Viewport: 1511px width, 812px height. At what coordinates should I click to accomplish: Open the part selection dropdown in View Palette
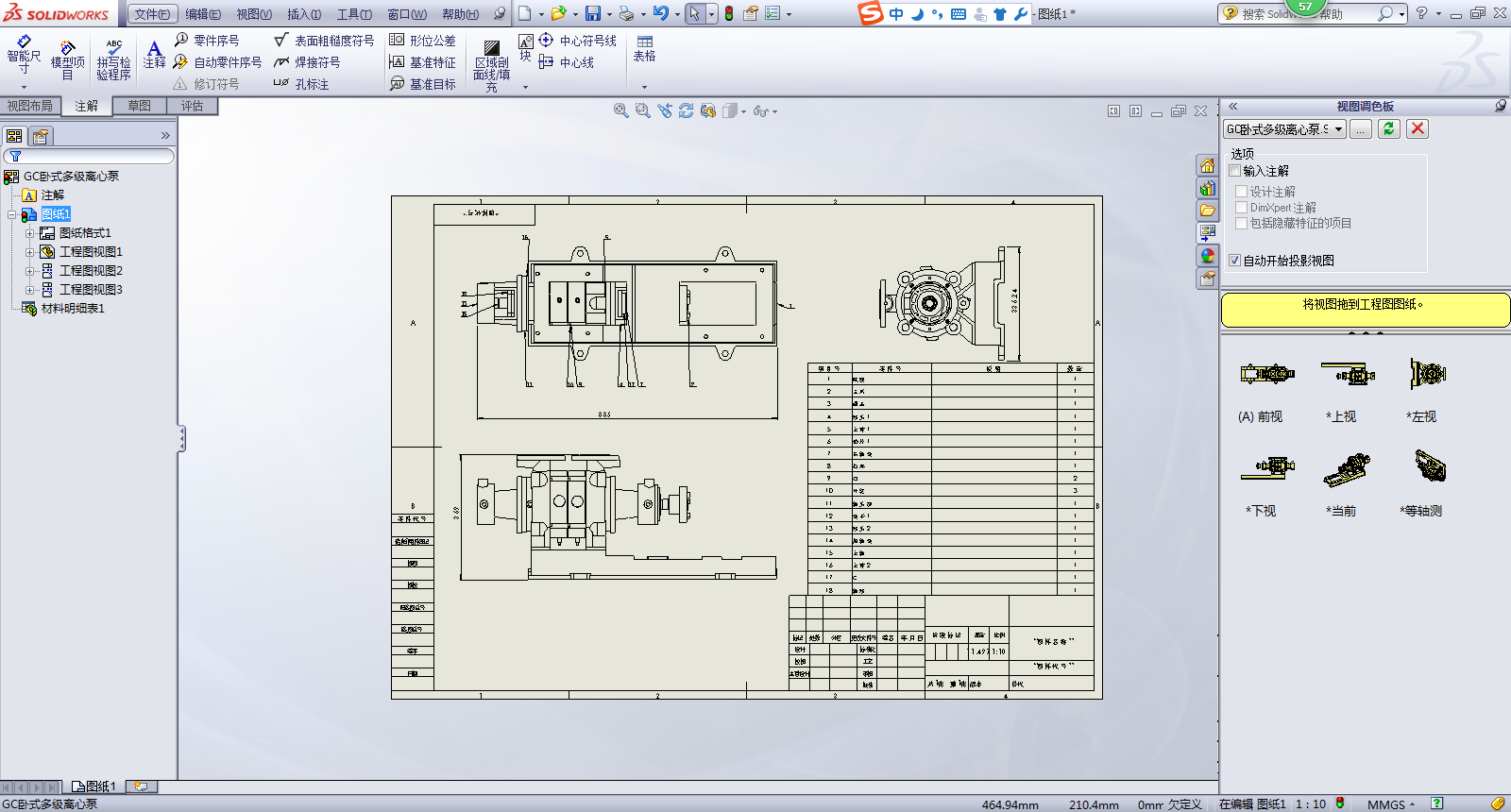tap(1339, 129)
